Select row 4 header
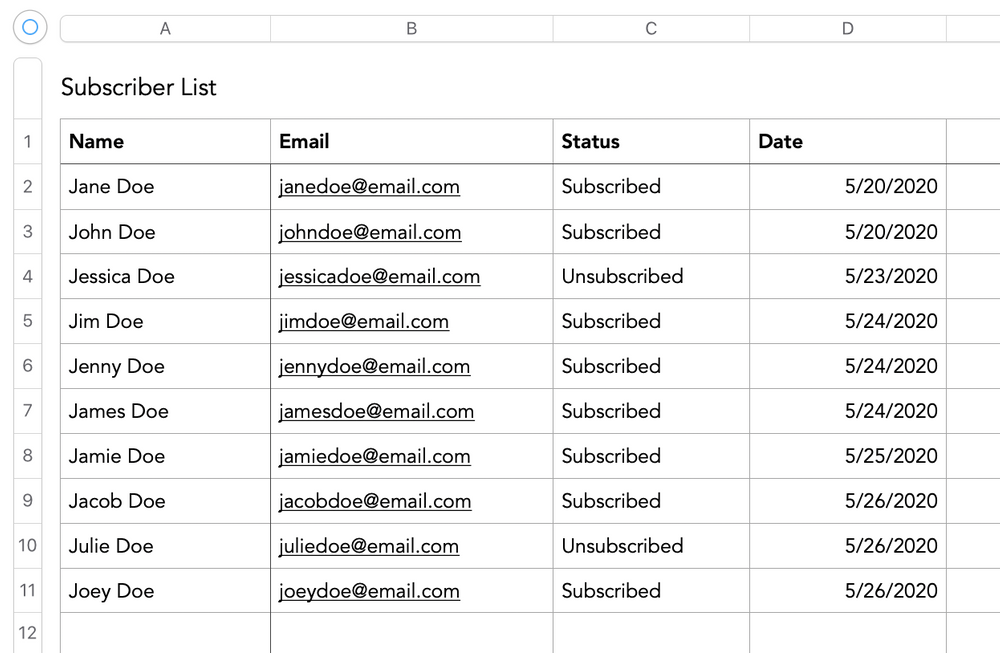Viewport: 1000px width, 653px height. [x=28, y=276]
